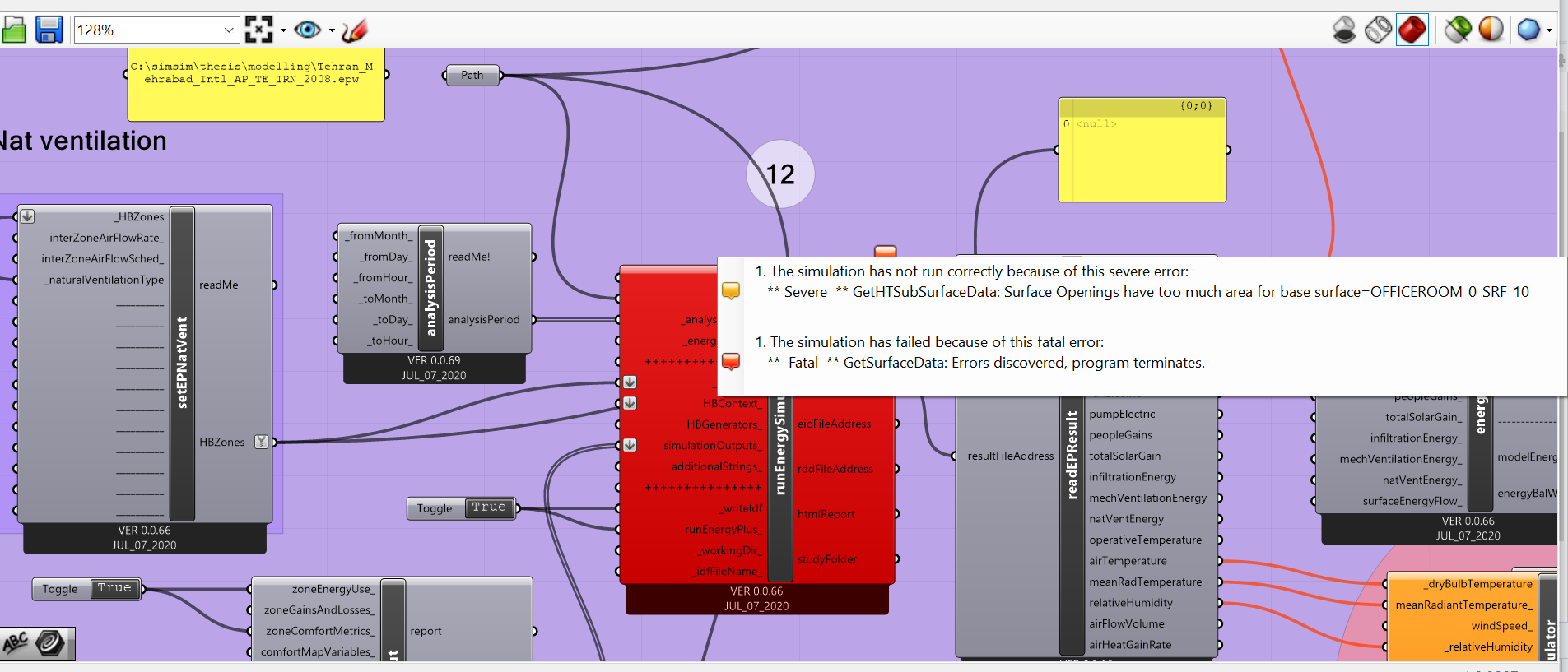
Task: Select the Sketch pencil tool
Action: (354, 30)
